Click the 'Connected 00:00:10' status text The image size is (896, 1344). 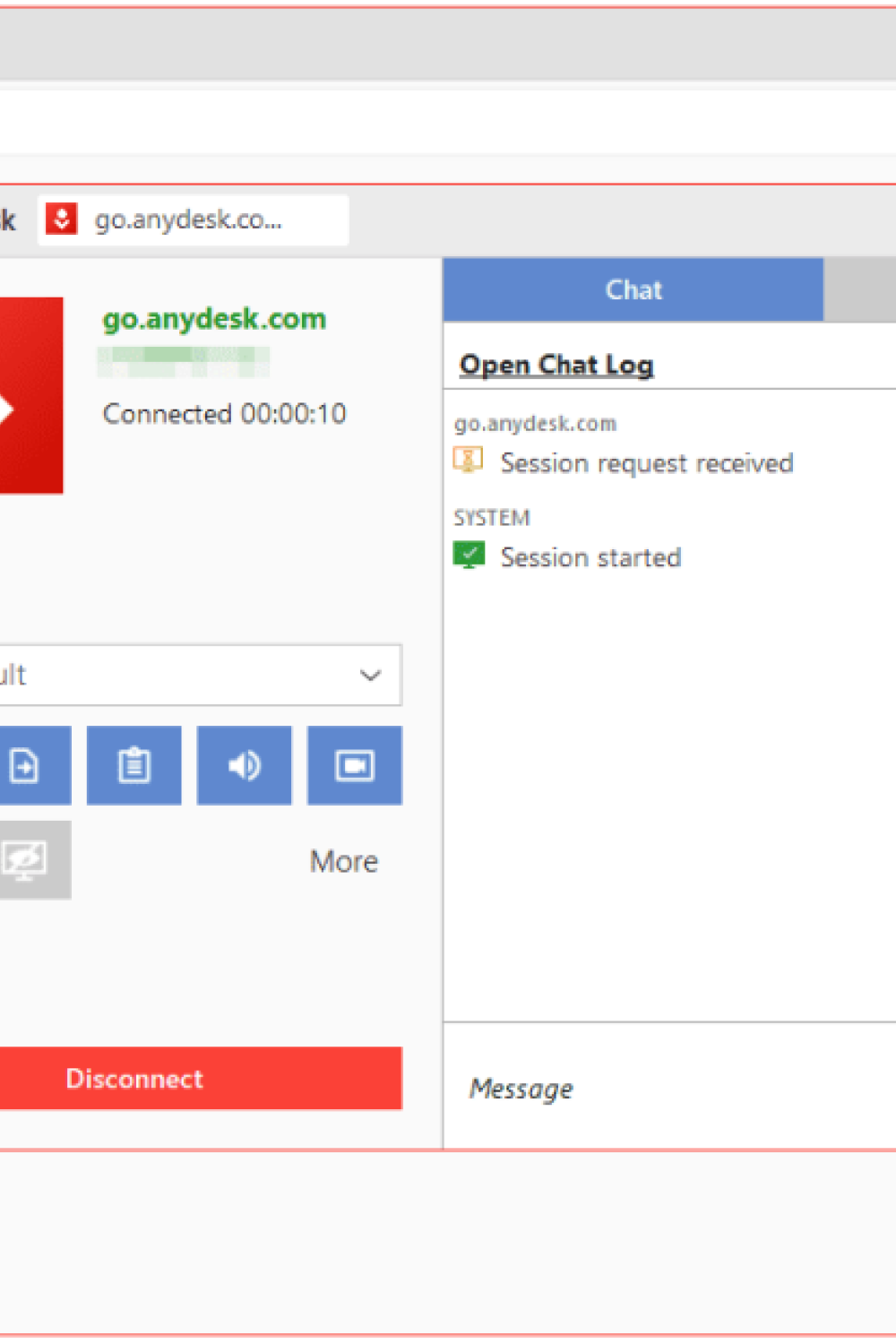225,413
